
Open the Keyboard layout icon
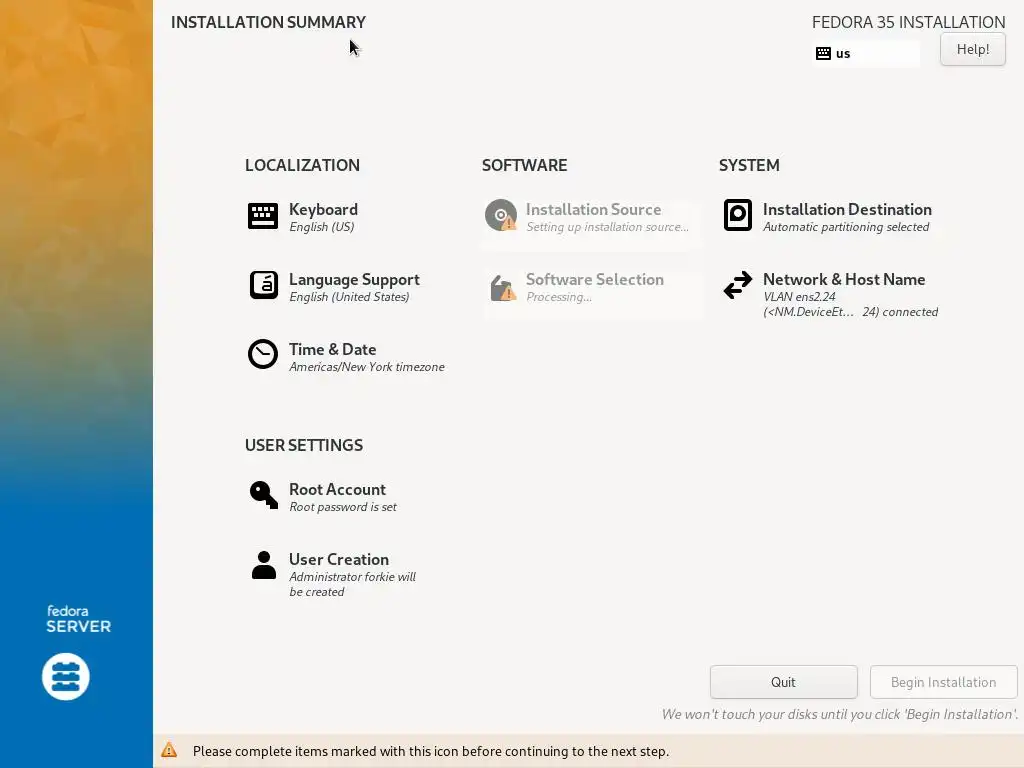263,216
